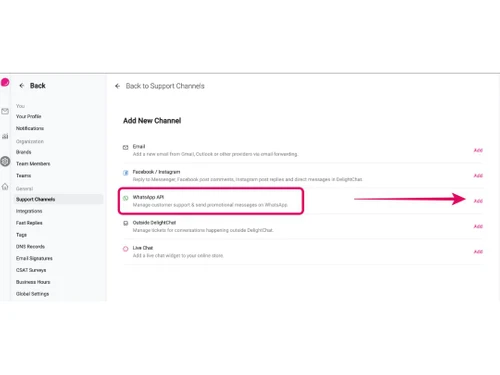Screen dimensions: 500x375
Task: Click the 'Add a live chat widget' description
Action: coord(178,256)
